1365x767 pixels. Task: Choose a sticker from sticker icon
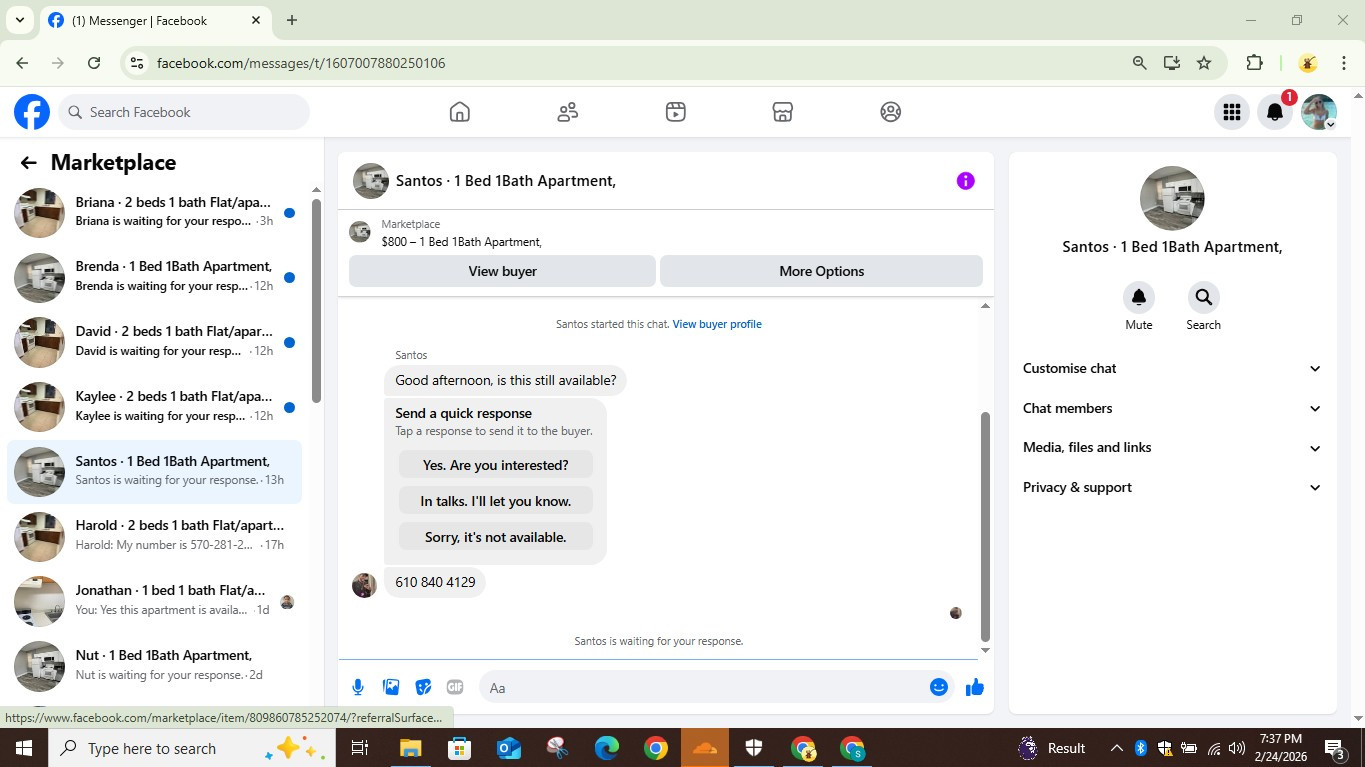(x=423, y=687)
